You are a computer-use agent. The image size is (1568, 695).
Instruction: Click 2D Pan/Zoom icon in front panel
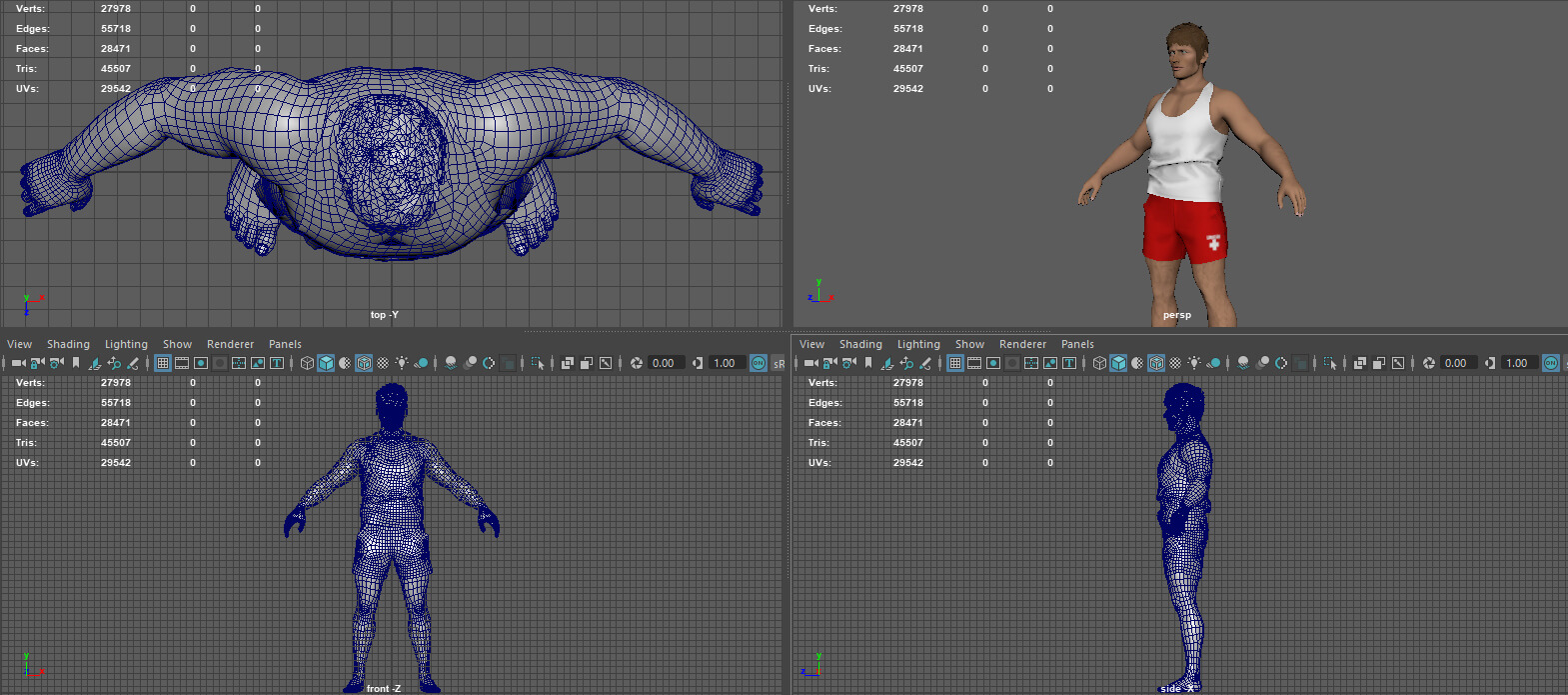pos(114,363)
